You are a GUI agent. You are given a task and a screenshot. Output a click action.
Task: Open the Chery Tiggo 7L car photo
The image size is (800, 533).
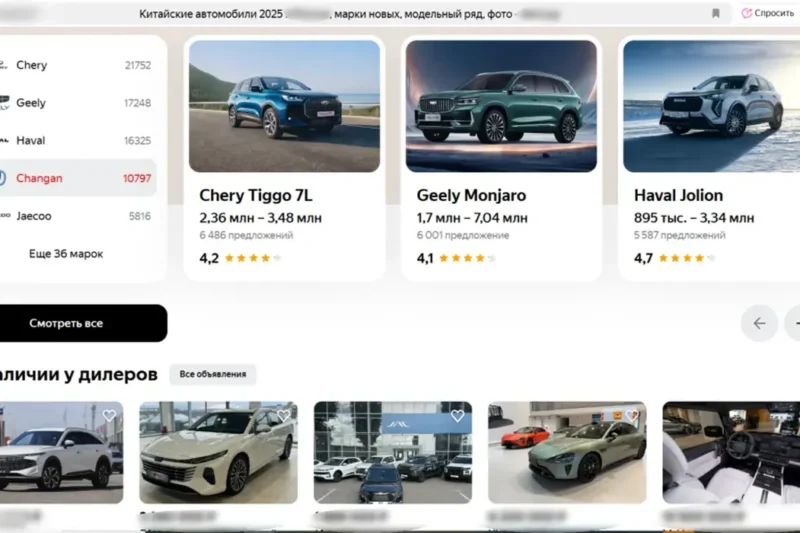[x=284, y=106]
